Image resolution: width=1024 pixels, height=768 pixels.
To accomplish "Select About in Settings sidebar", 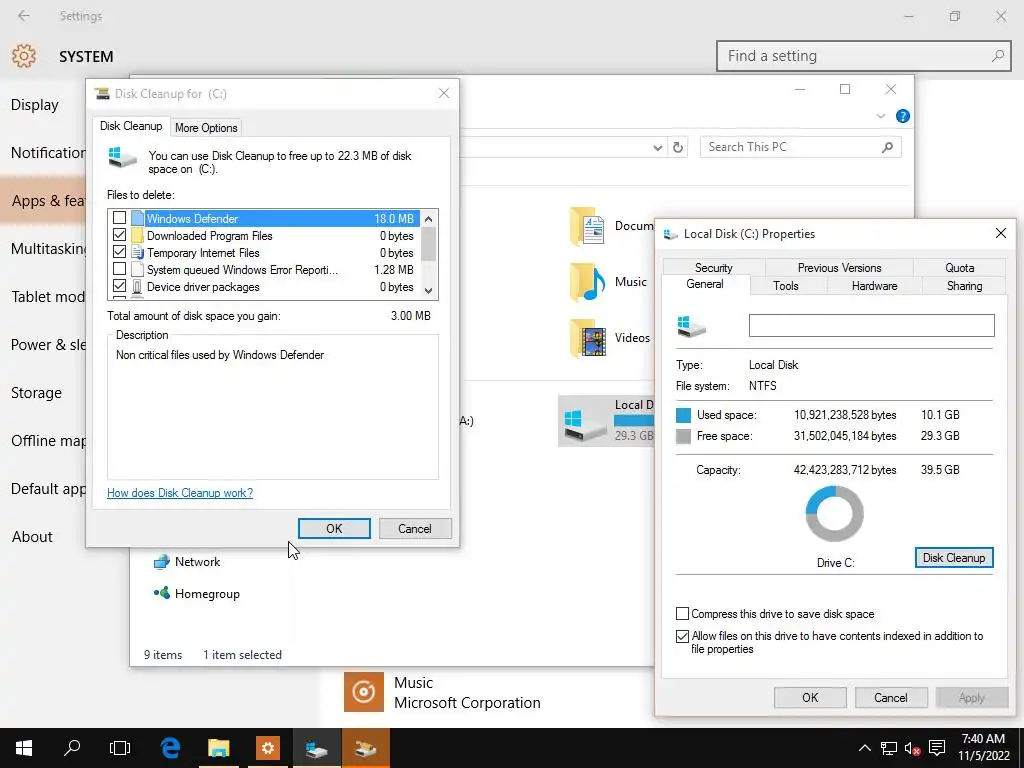I will (x=32, y=537).
